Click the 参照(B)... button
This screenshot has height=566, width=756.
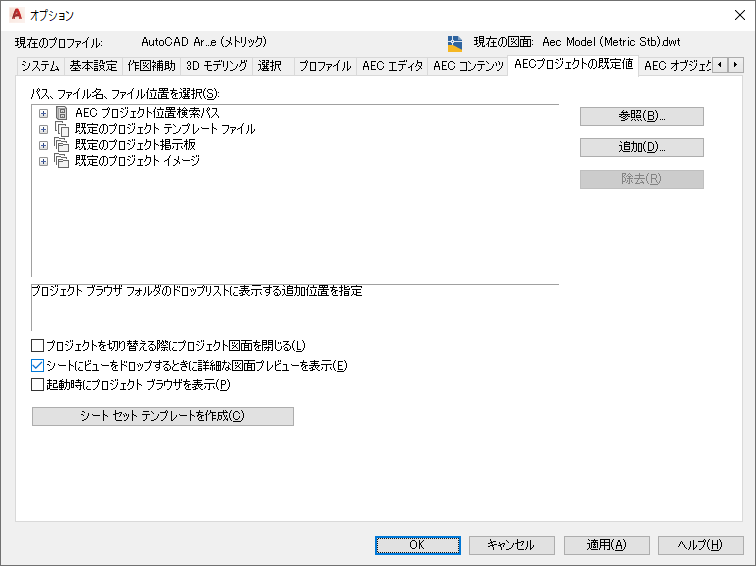point(642,116)
